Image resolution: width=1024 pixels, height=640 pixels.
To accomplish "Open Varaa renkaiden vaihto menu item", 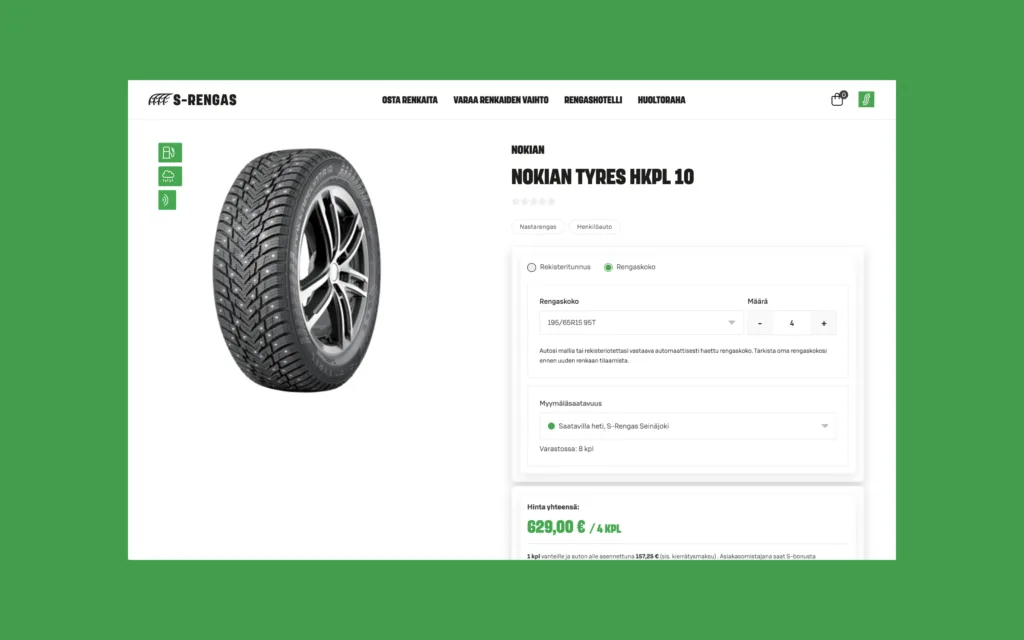I will 501,100.
